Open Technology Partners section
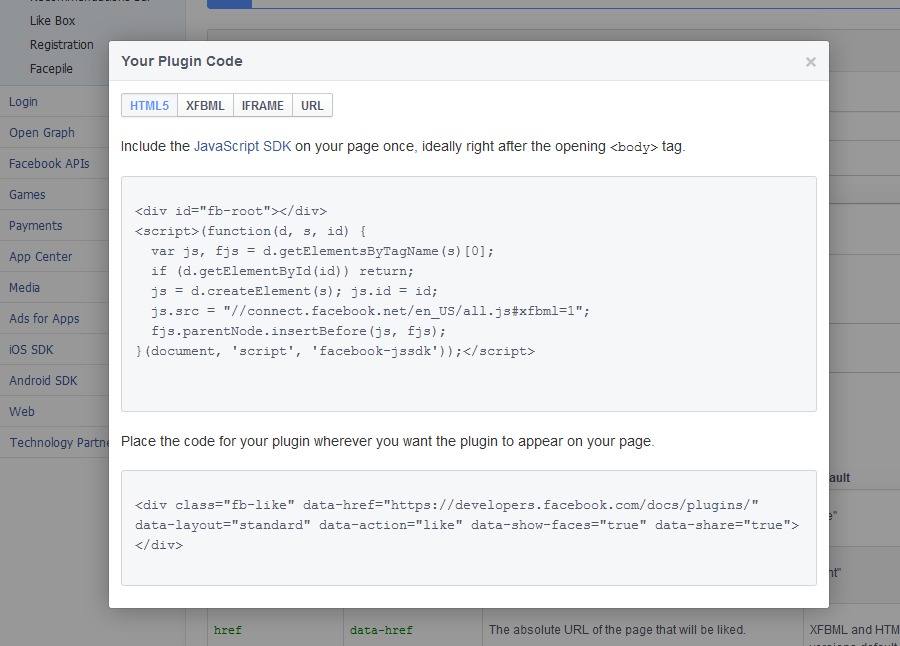The height and width of the screenshot is (646, 900). (59, 443)
